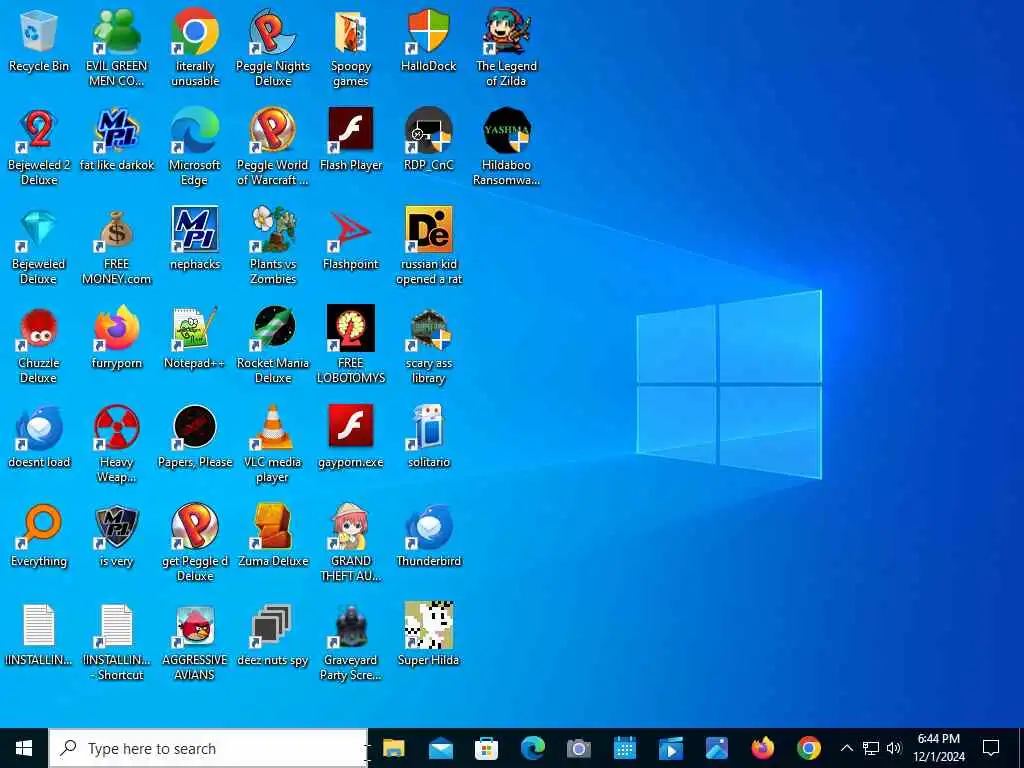Click The Legend of Zilda icon
The width and height of the screenshot is (1024, 768).
pos(507,31)
